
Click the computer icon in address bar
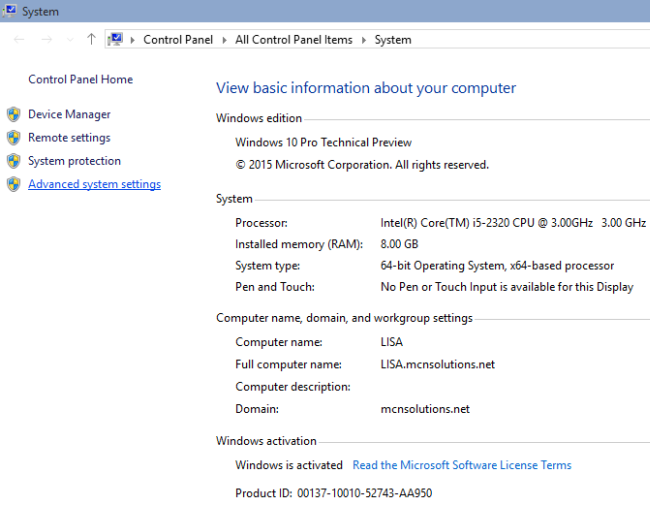click(118, 39)
